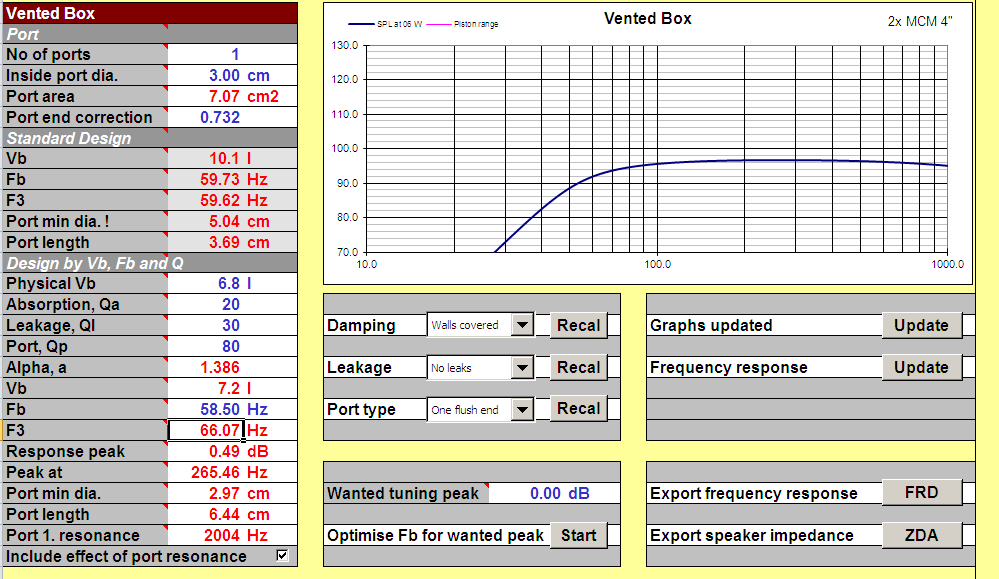Click the Vented Box header cell
The height and width of the screenshot is (579, 999).
click(x=150, y=13)
